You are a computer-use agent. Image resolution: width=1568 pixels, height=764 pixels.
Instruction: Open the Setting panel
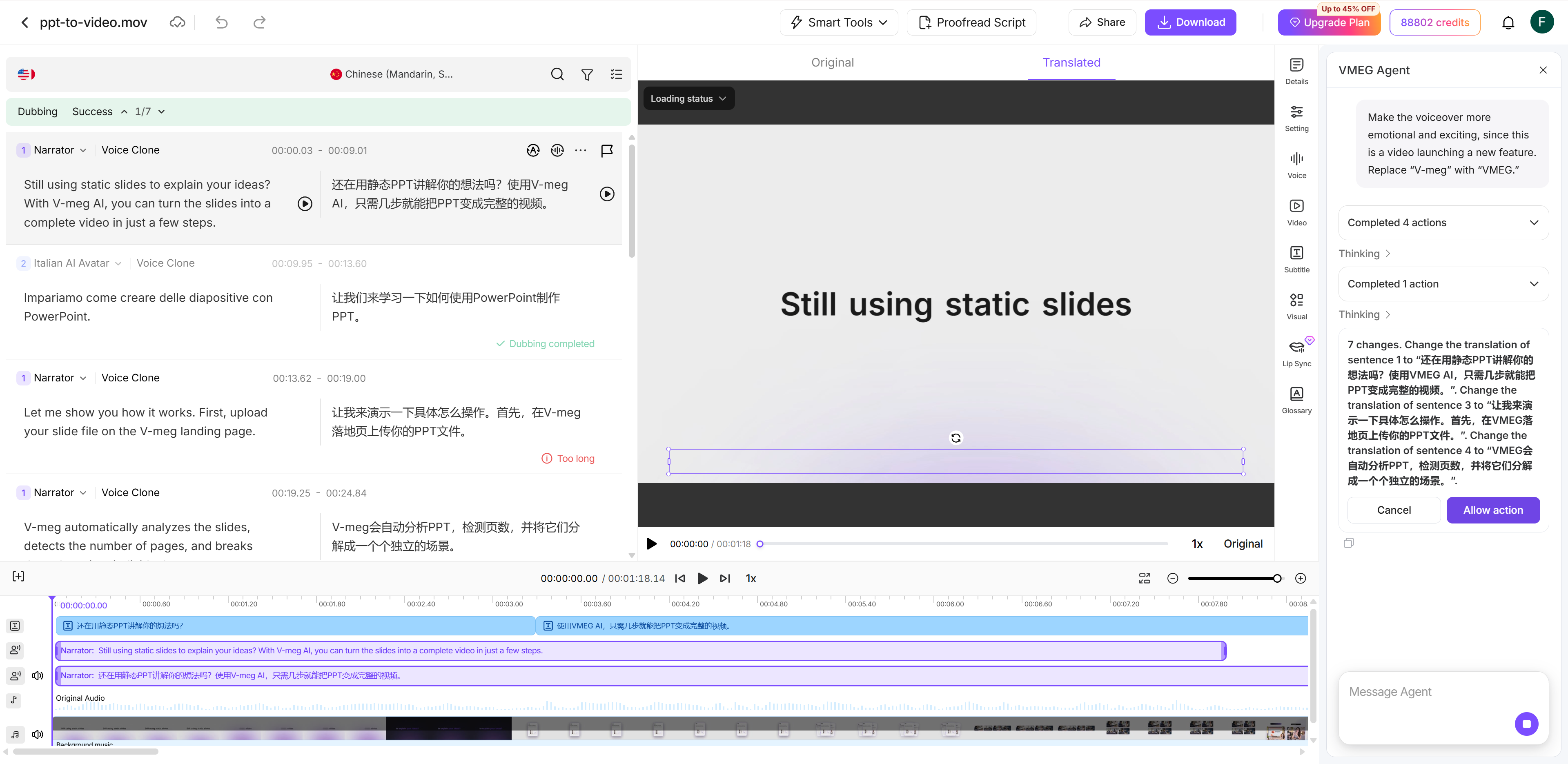pyautogui.click(x=1296, y=118)
